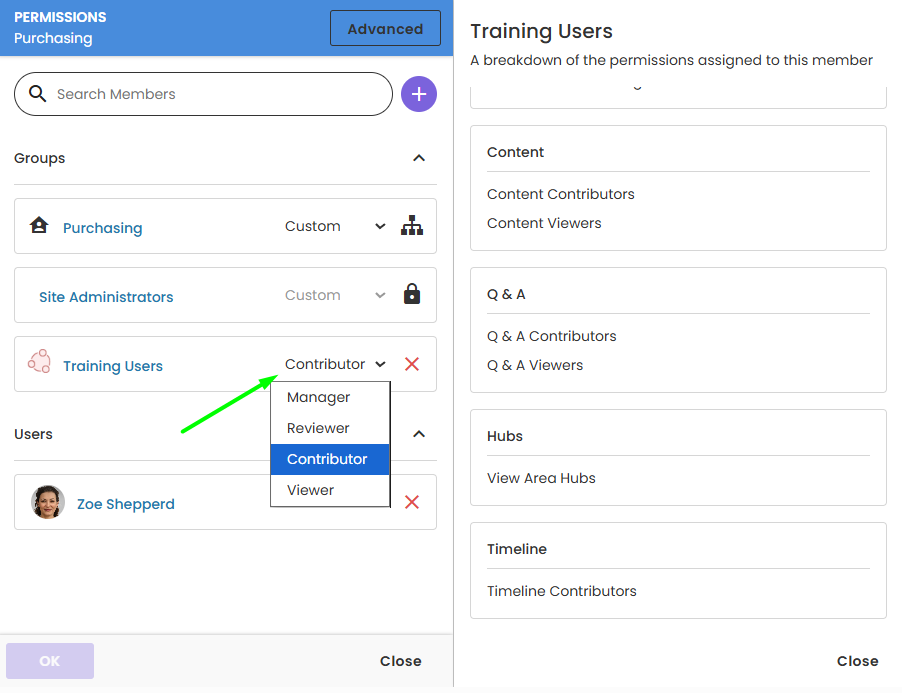The image size is (902, 693).
Task: Select Viewer from the role list
Action: (330, 491)
